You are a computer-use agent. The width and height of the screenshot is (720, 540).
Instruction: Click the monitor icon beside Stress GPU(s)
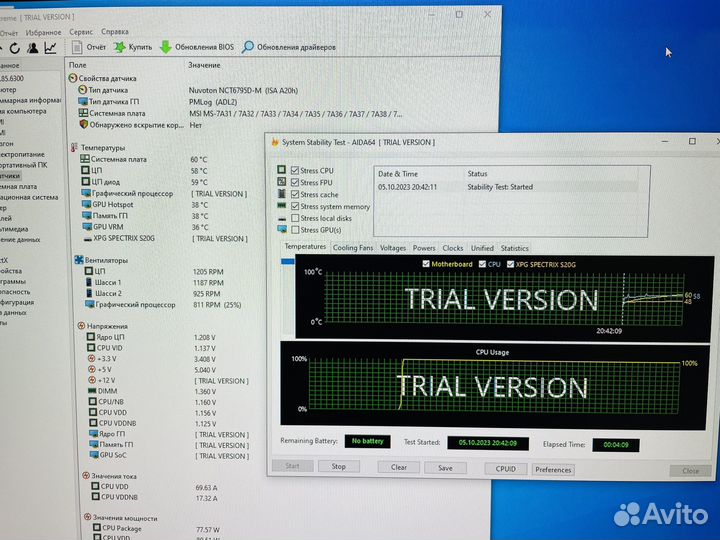pyautogui.click(x=282, y=229)
